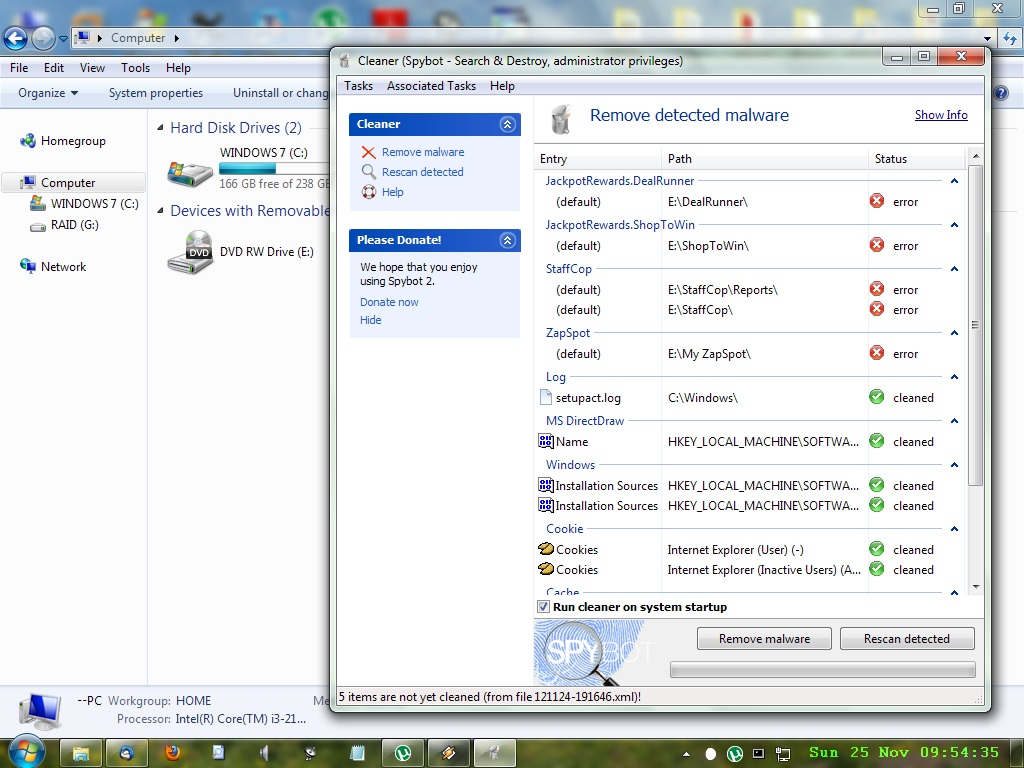Open the Tasks menu in Spybot
This screenshot has width=1024, height=768.
pos(359,86)
